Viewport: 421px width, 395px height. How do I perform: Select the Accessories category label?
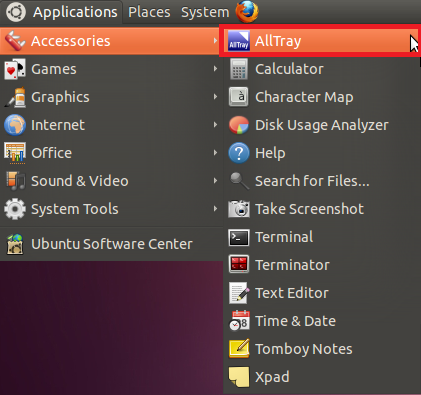tap(71, 41)
